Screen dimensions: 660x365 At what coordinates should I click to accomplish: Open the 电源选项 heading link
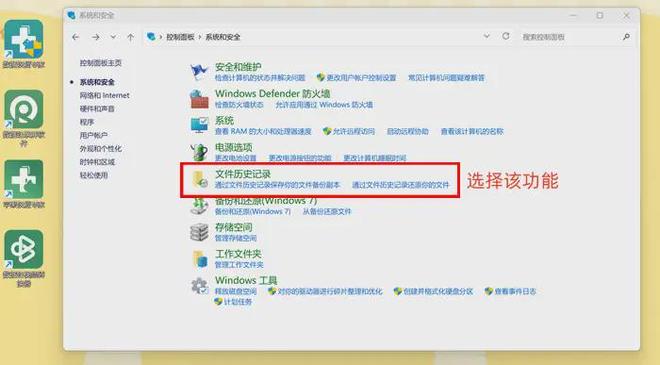click(234, 147)
